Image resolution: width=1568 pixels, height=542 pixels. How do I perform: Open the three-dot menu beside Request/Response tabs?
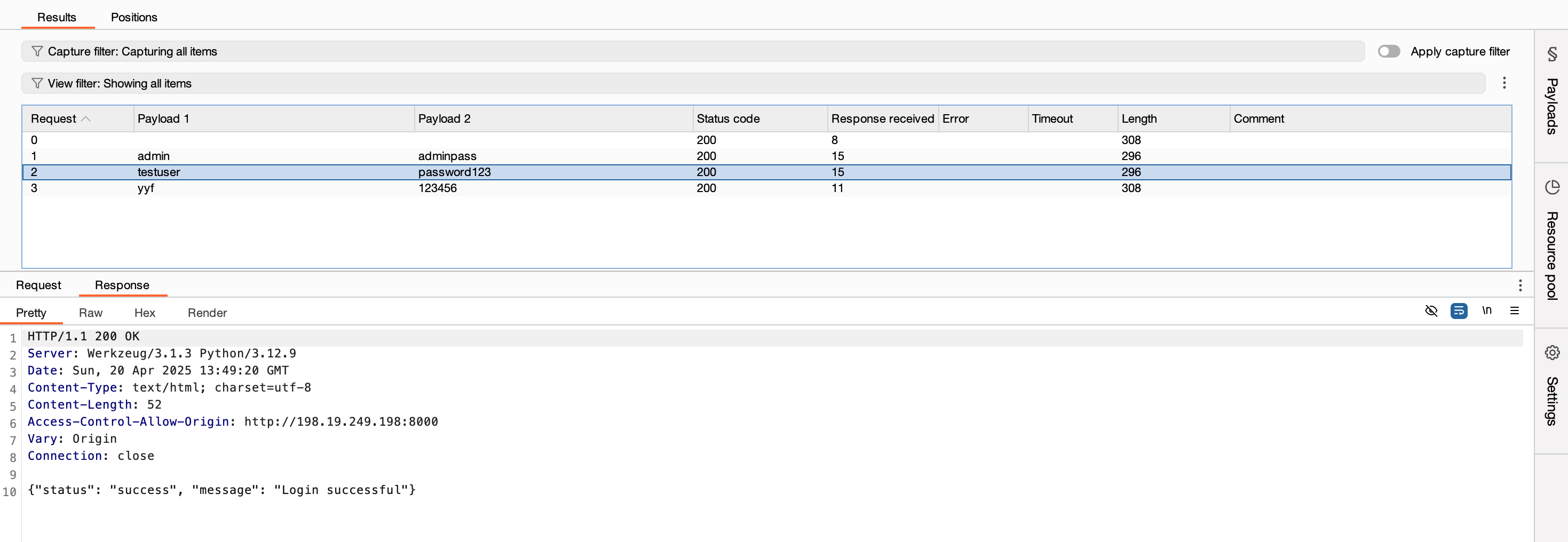[x=1519, y=285]
